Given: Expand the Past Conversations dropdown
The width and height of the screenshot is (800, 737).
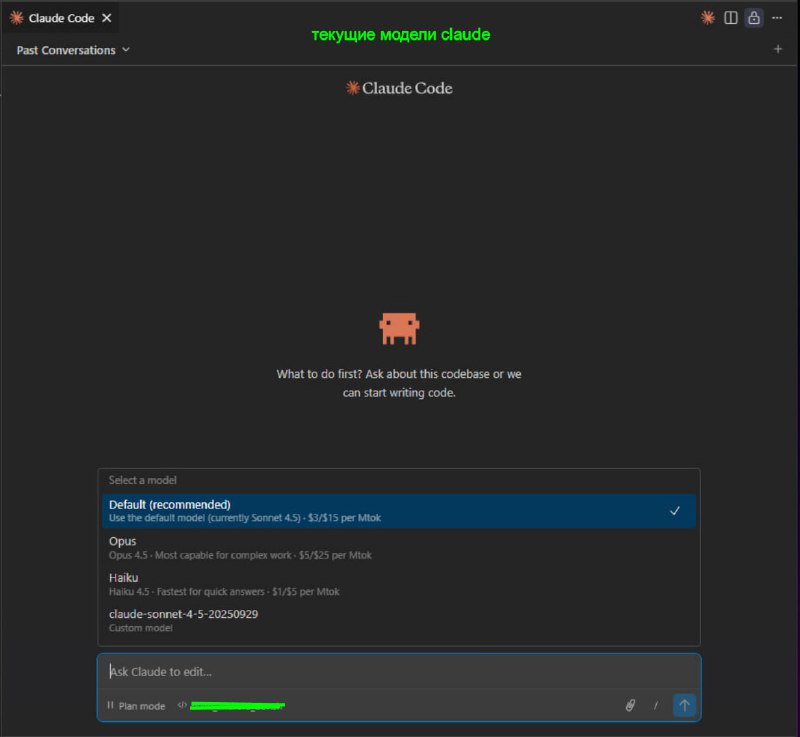Looking at the screenshot, I should [73, 50].
